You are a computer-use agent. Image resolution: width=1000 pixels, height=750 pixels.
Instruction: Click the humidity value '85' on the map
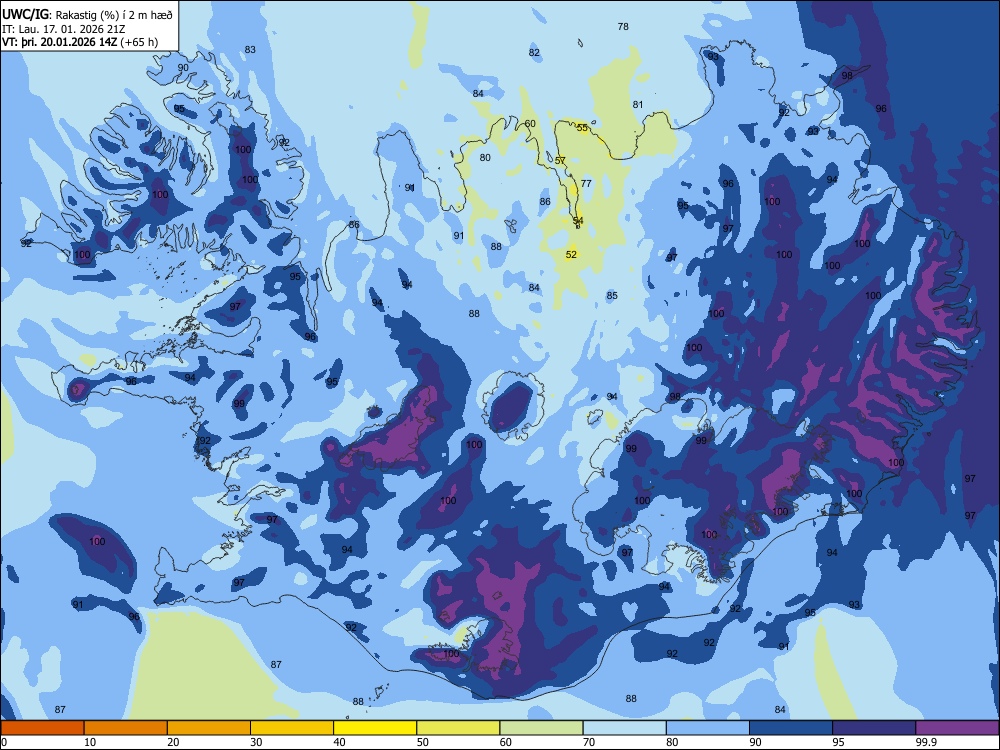612,295
